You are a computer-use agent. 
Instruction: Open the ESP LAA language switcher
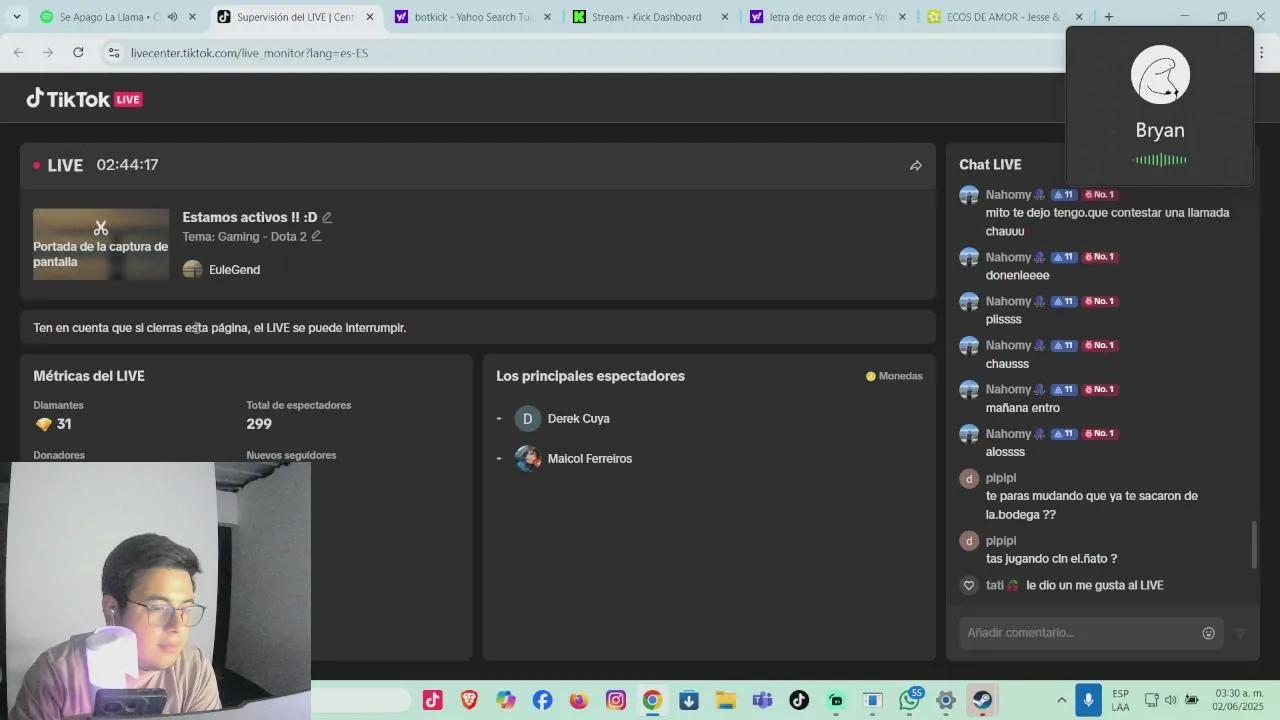[1120, 700]
